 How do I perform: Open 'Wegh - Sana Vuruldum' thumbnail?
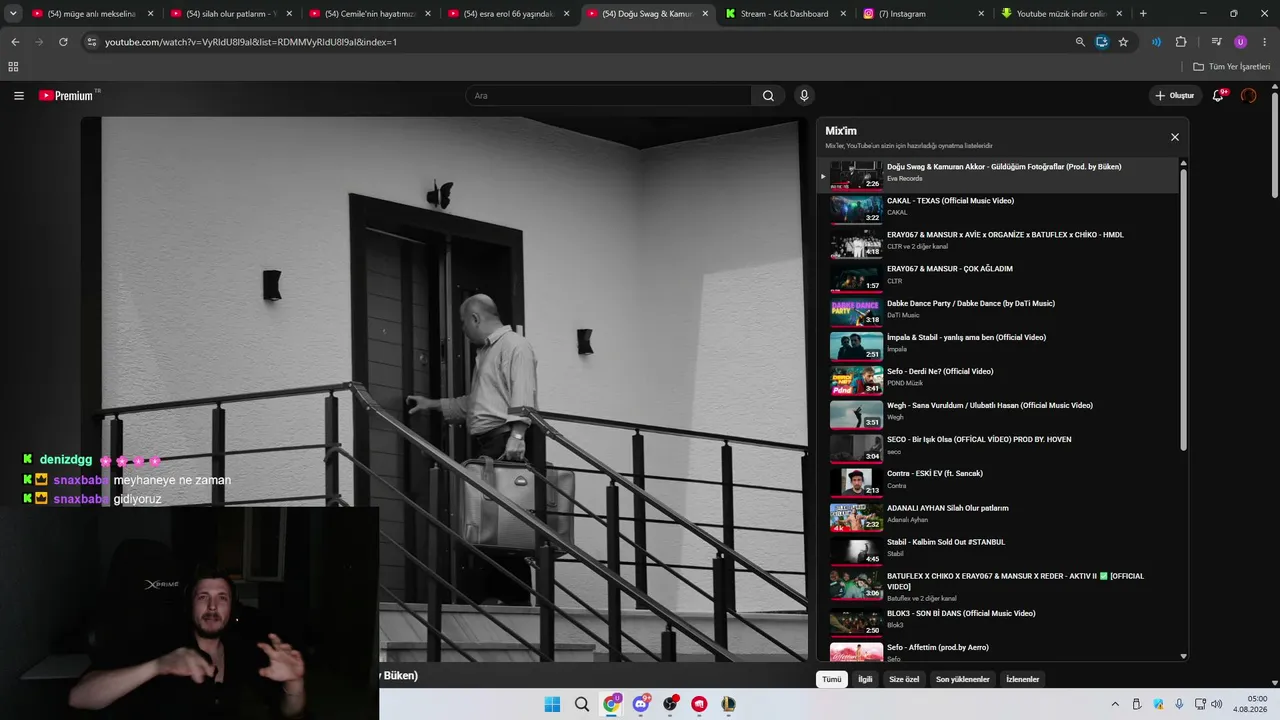tap(856, 414)
